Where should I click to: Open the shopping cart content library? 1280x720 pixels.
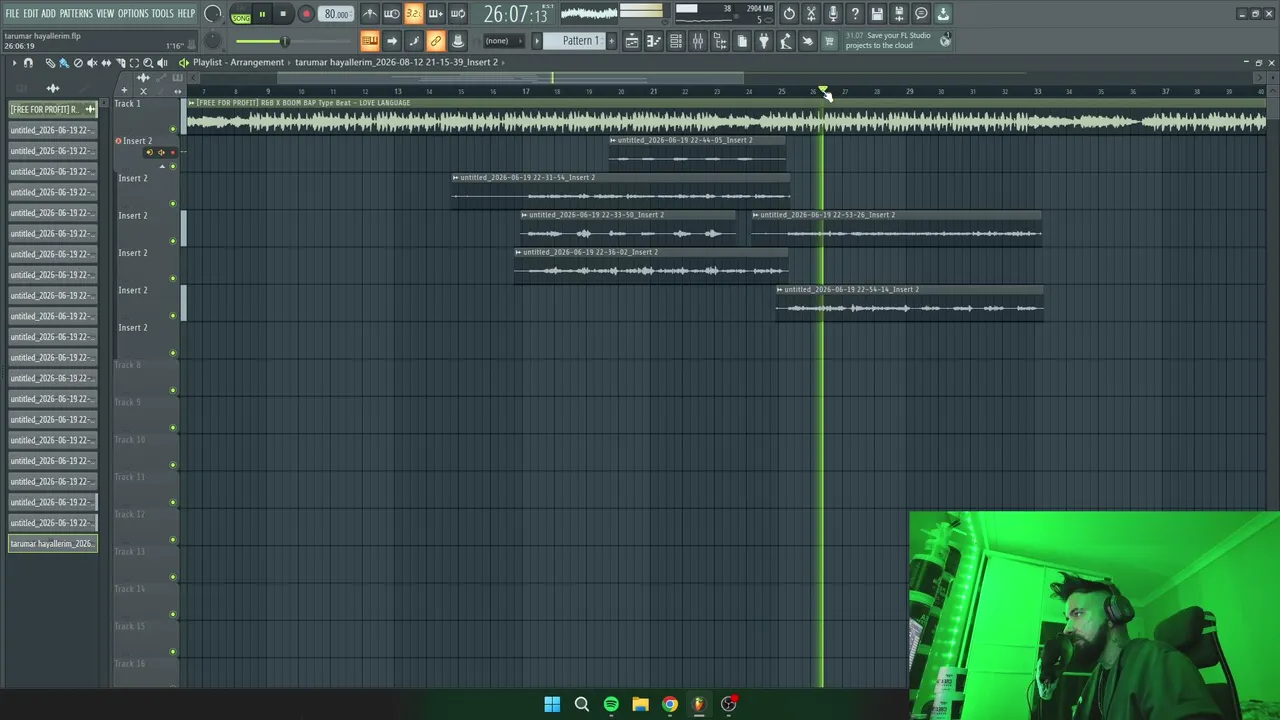[829, 41]
